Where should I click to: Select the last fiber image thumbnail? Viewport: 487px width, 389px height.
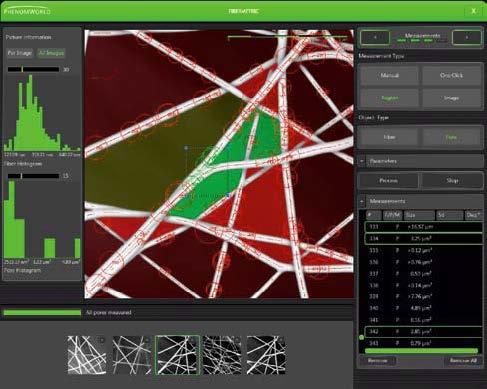coord(266,355)
